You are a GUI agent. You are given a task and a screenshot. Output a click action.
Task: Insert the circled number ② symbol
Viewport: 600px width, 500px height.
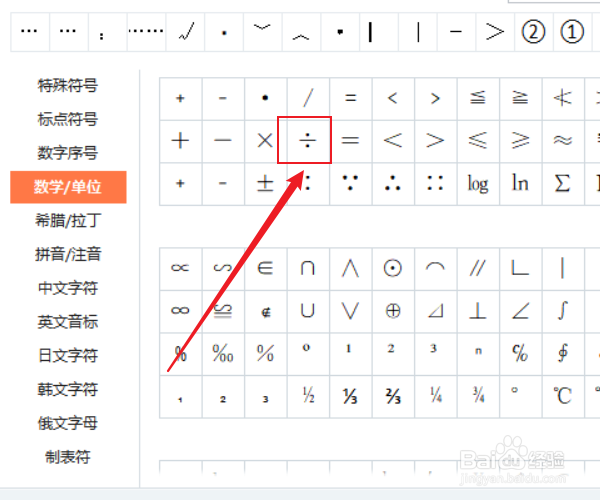point(533,32)
